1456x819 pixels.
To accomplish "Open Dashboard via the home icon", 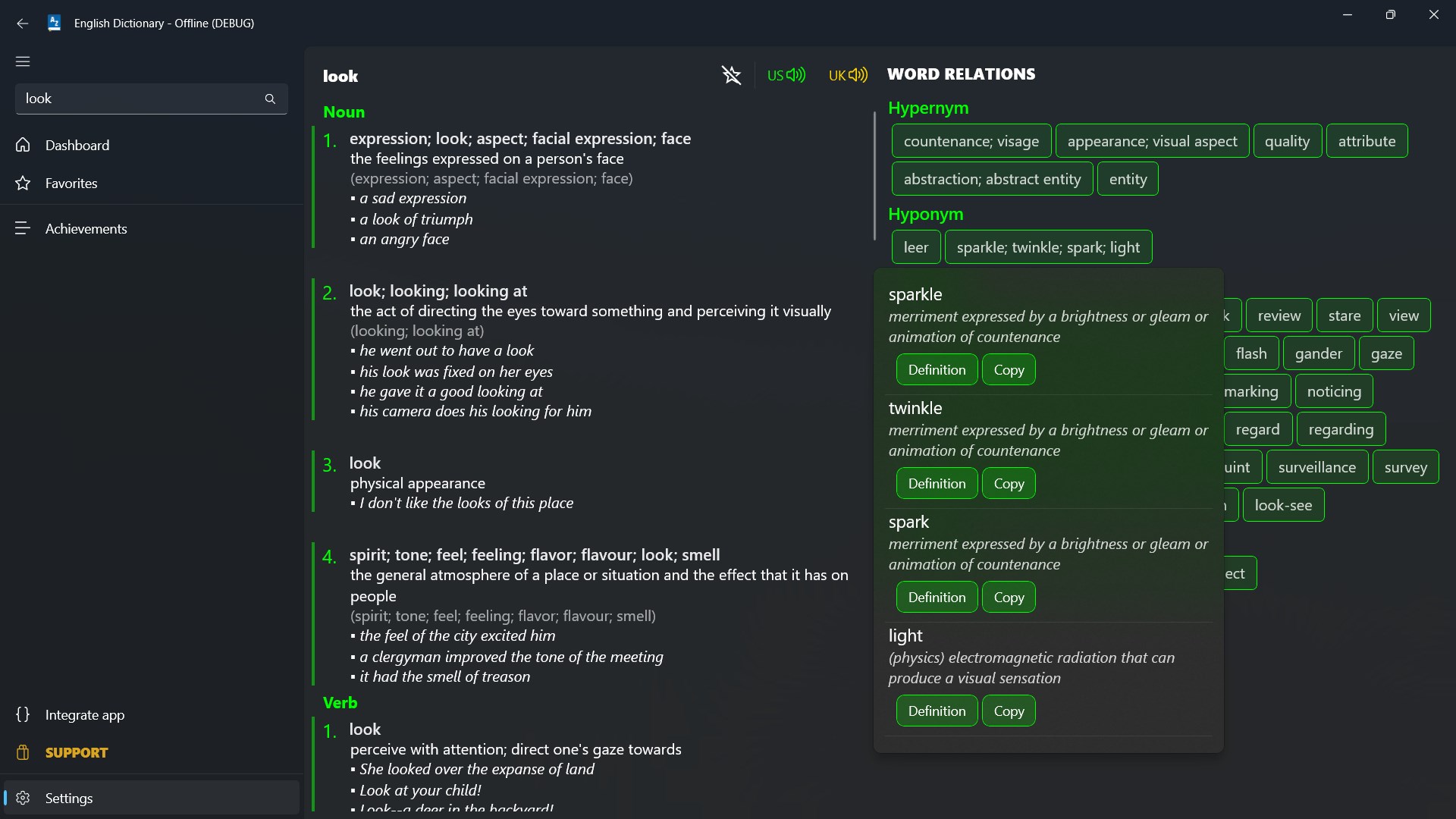I will [77, 145].
